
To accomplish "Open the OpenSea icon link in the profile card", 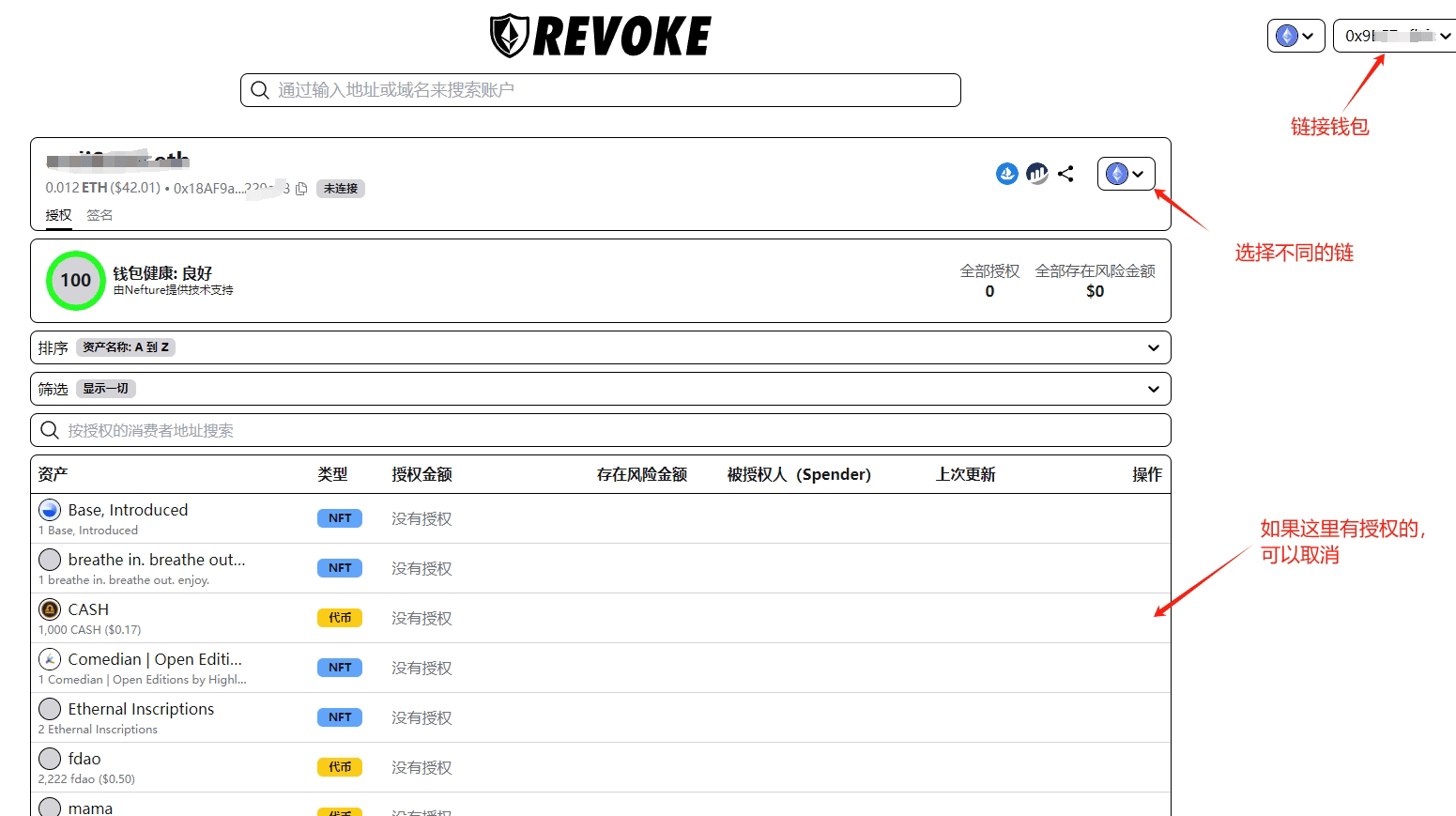I will click(x=1007, y=174).
